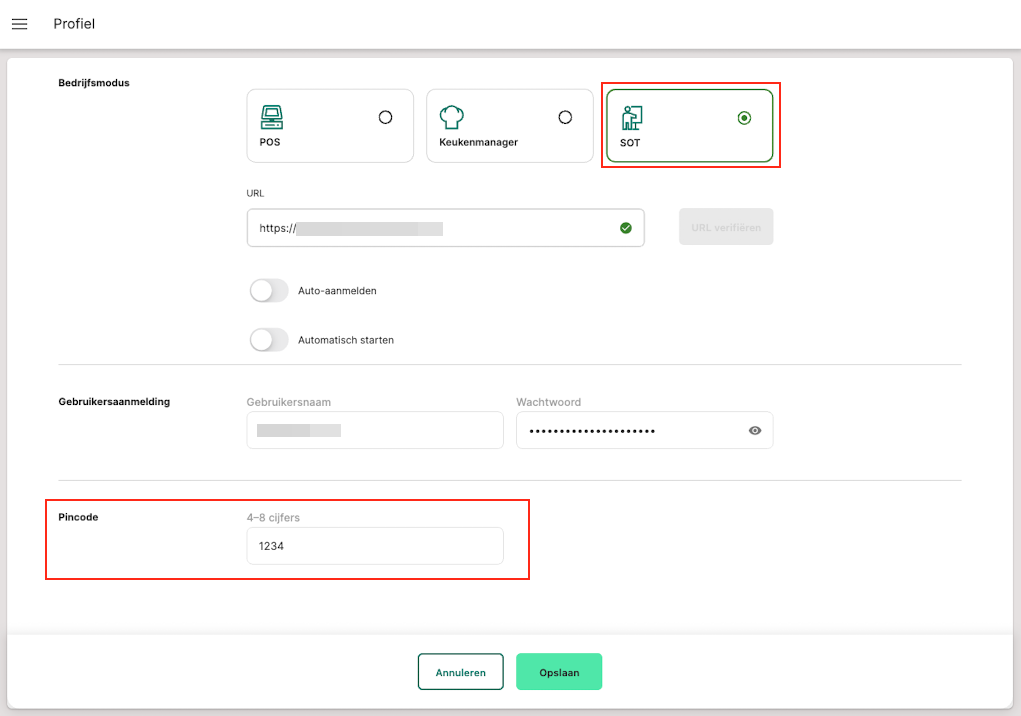
Task: Select the Keukenmanager radio button
Action: click(x=565, y=117)
